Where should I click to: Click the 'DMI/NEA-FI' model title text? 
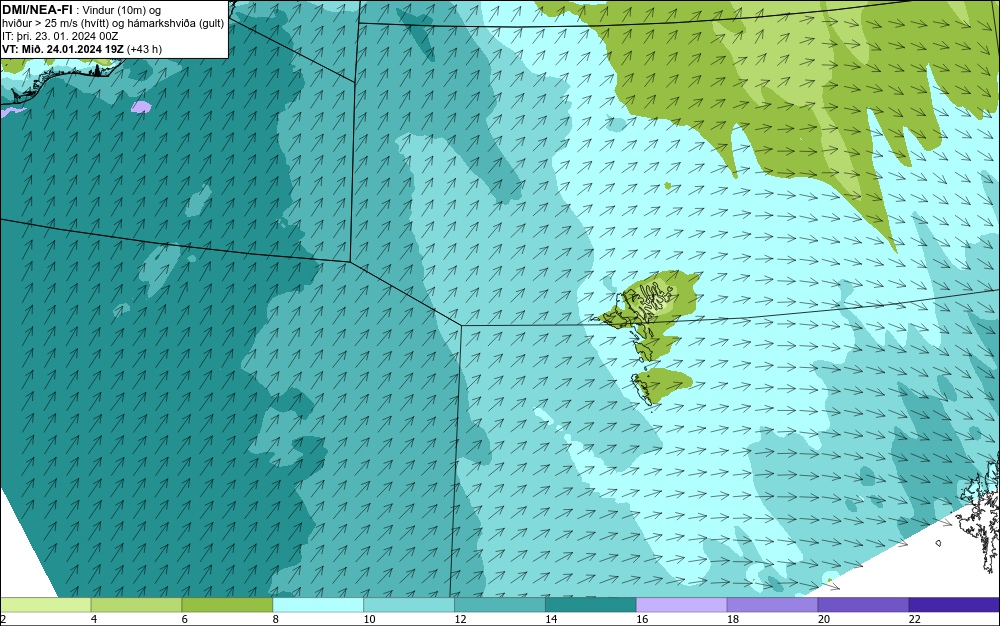(x=37, y=10)
